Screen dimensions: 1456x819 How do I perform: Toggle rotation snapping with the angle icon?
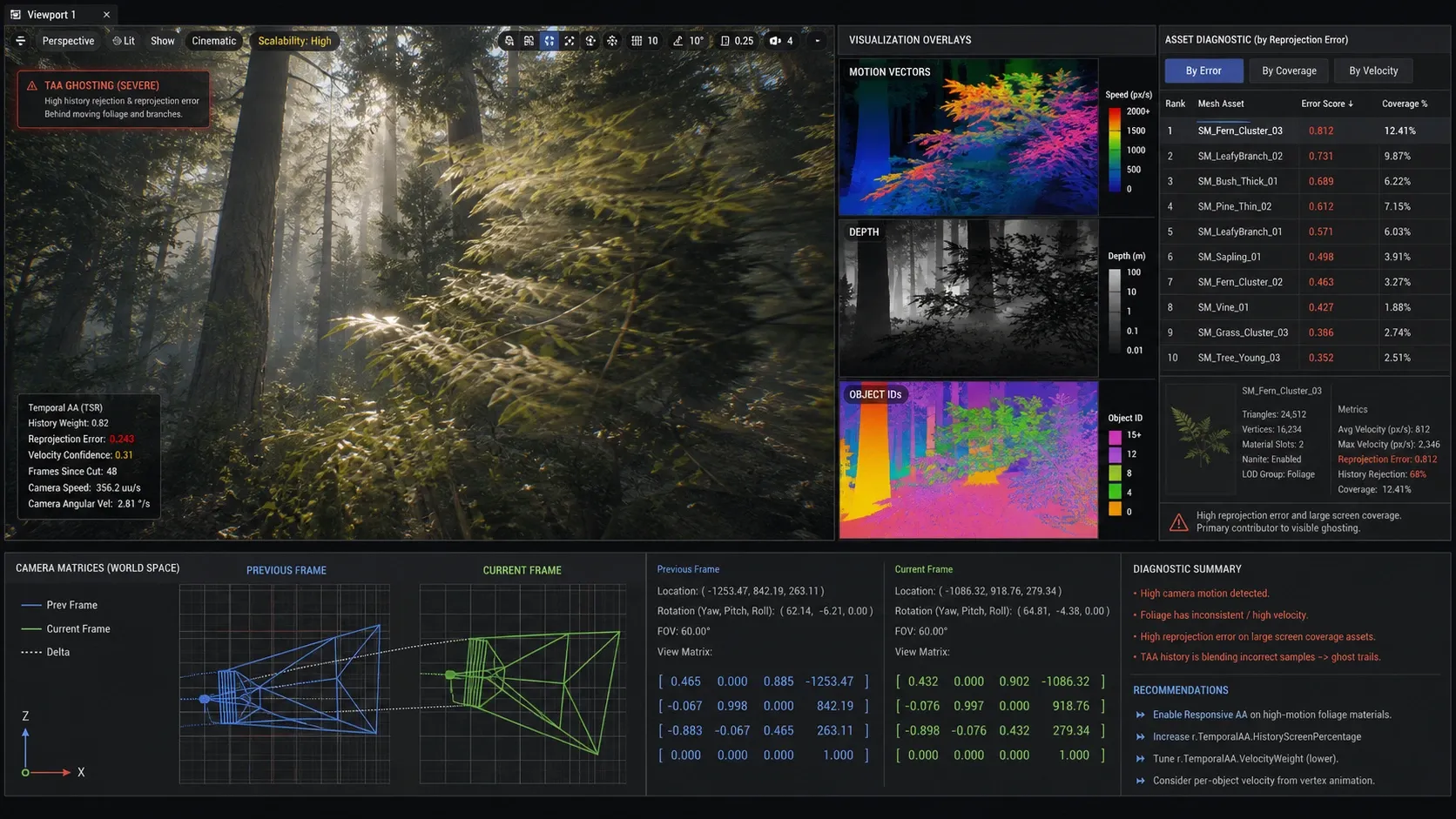[x=678, y=41]
